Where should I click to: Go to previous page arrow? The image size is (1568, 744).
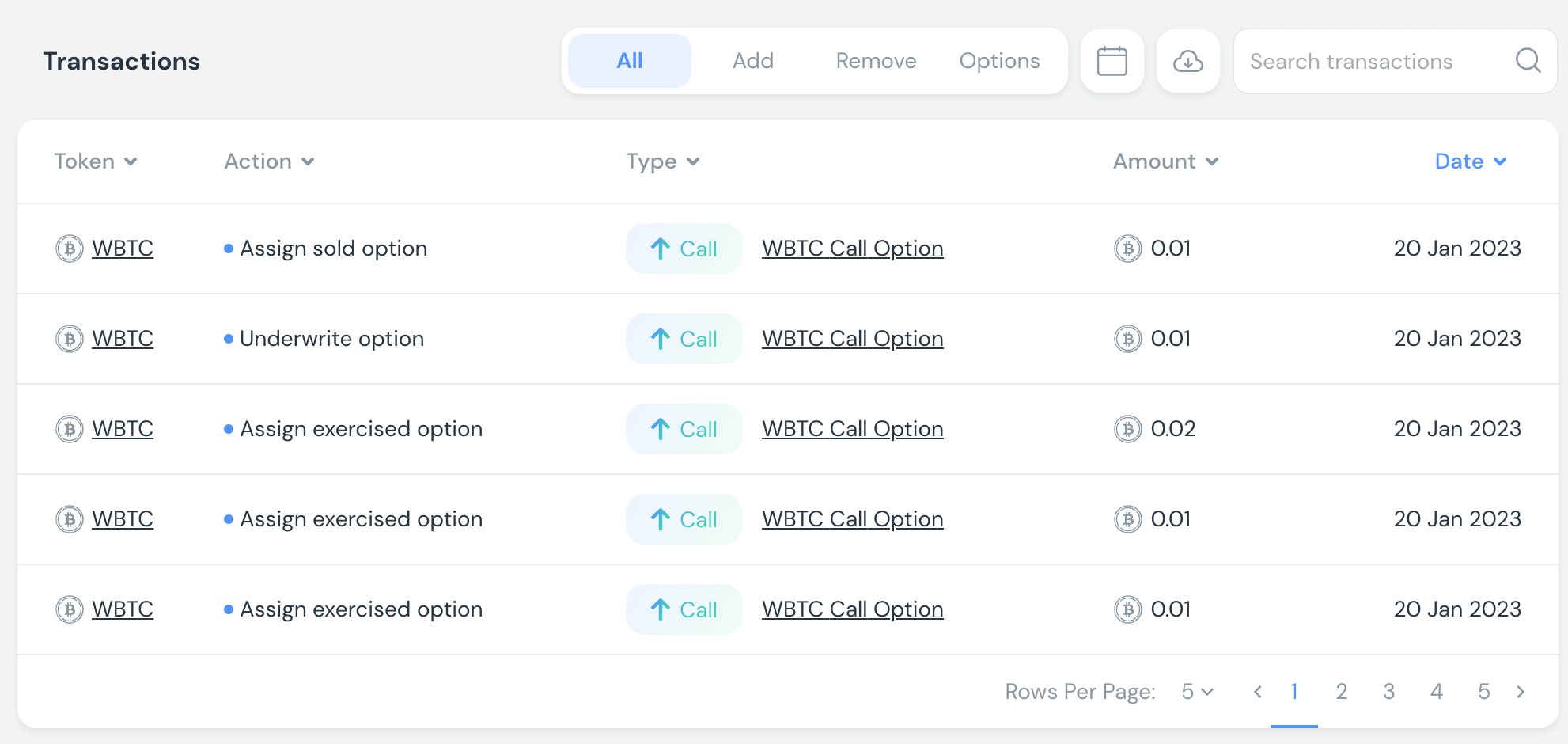tap(1257, 692)
